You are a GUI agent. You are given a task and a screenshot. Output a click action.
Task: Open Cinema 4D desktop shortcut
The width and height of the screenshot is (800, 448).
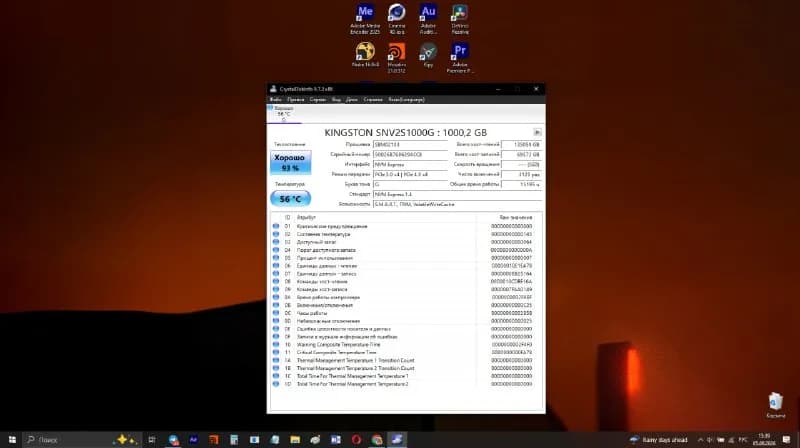396,19
